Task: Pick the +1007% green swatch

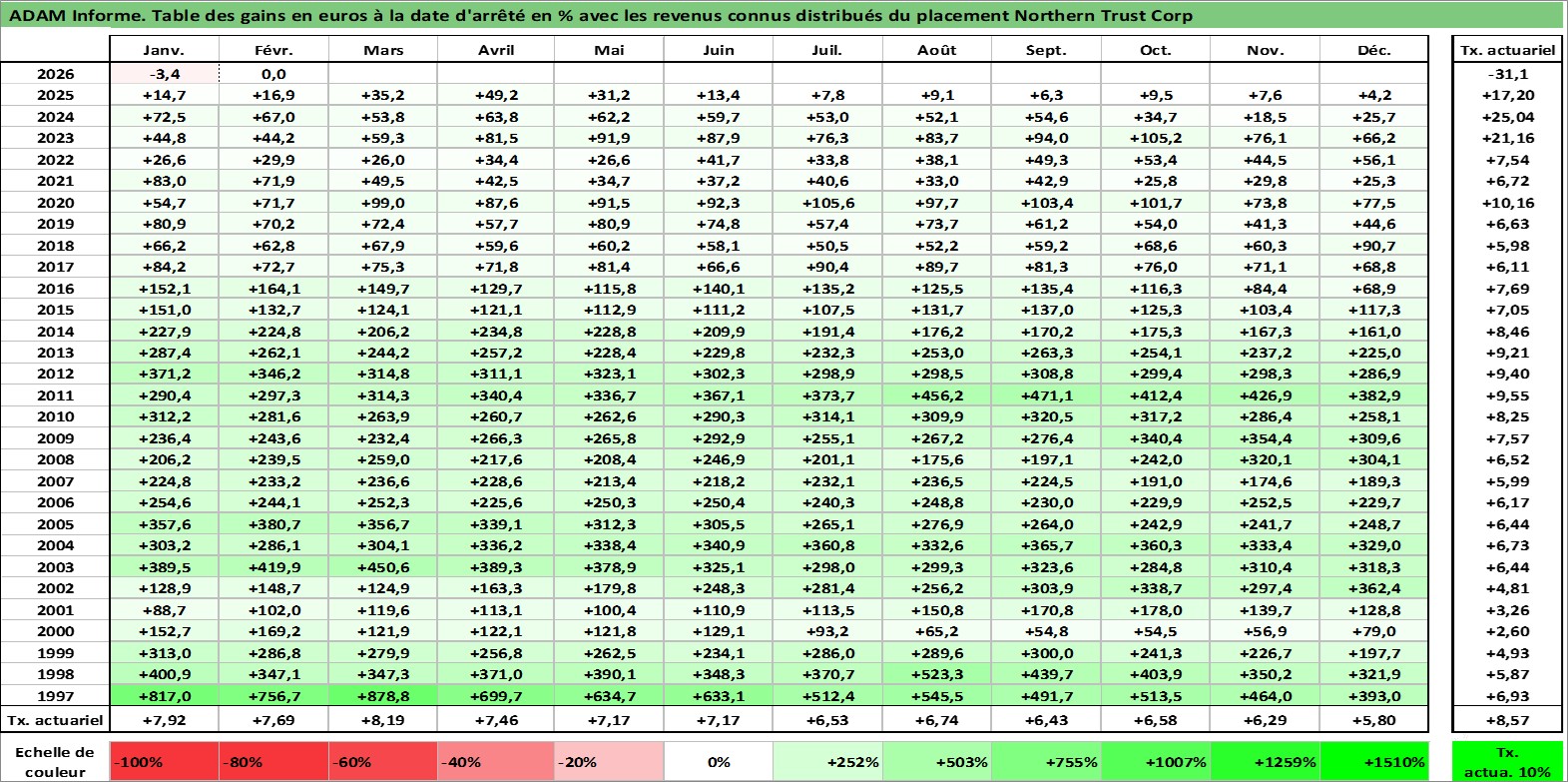Action: [x=1155, y=761]
